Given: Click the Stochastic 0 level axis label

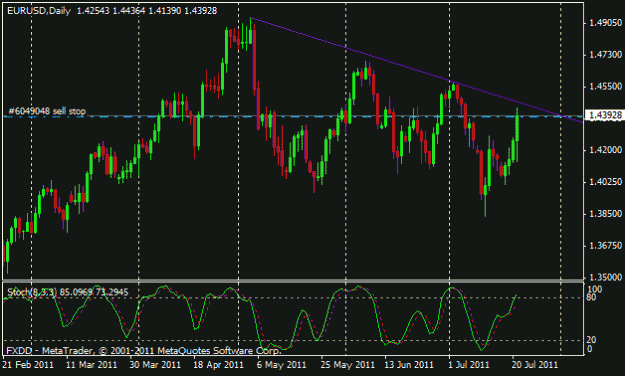Looking at the screenshot, I should click(x=590, y=349).
